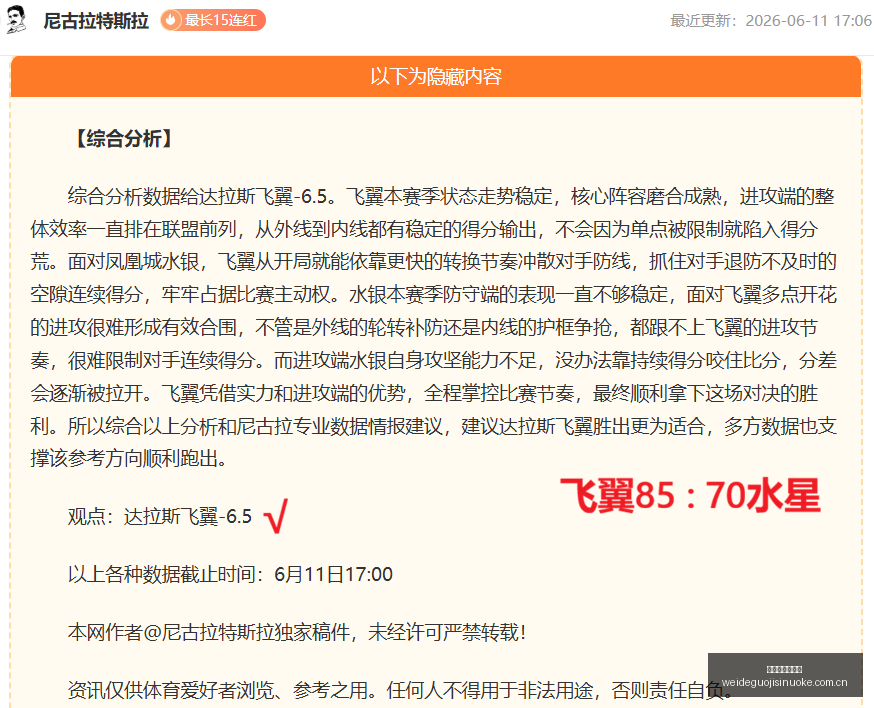Click the line 以上各种数据截止时间：6月11日17:00

[x=230, y=574]
